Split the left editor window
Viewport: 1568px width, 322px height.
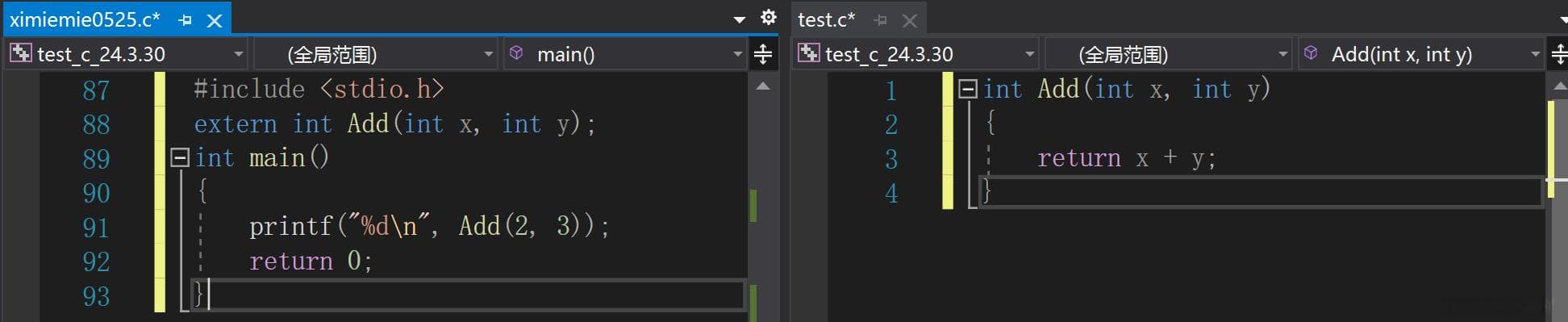762,54
